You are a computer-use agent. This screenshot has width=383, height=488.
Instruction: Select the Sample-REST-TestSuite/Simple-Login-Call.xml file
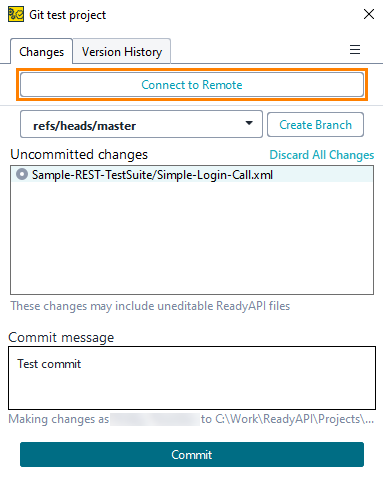tap(192, 175)
